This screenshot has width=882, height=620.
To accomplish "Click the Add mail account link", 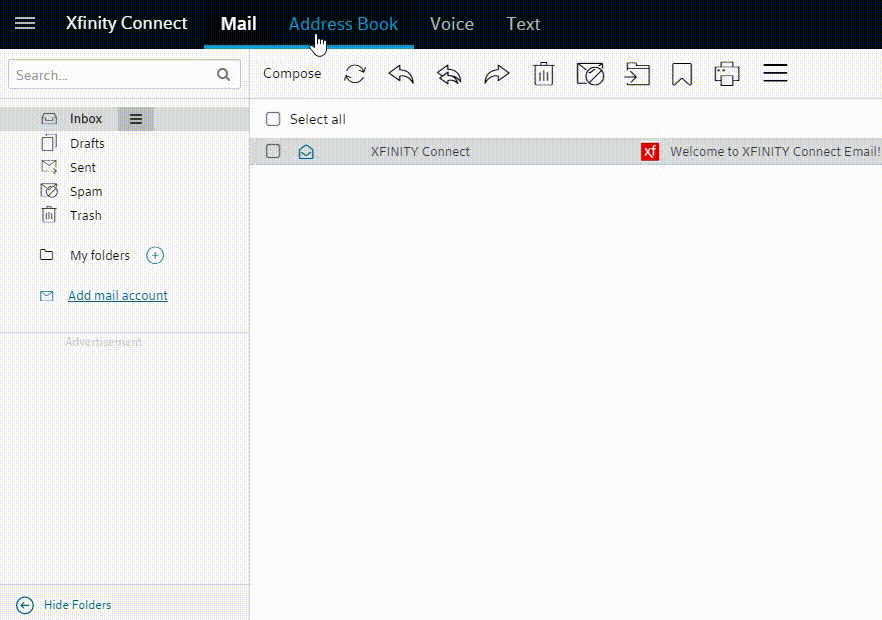I will (x=118, y=295).
